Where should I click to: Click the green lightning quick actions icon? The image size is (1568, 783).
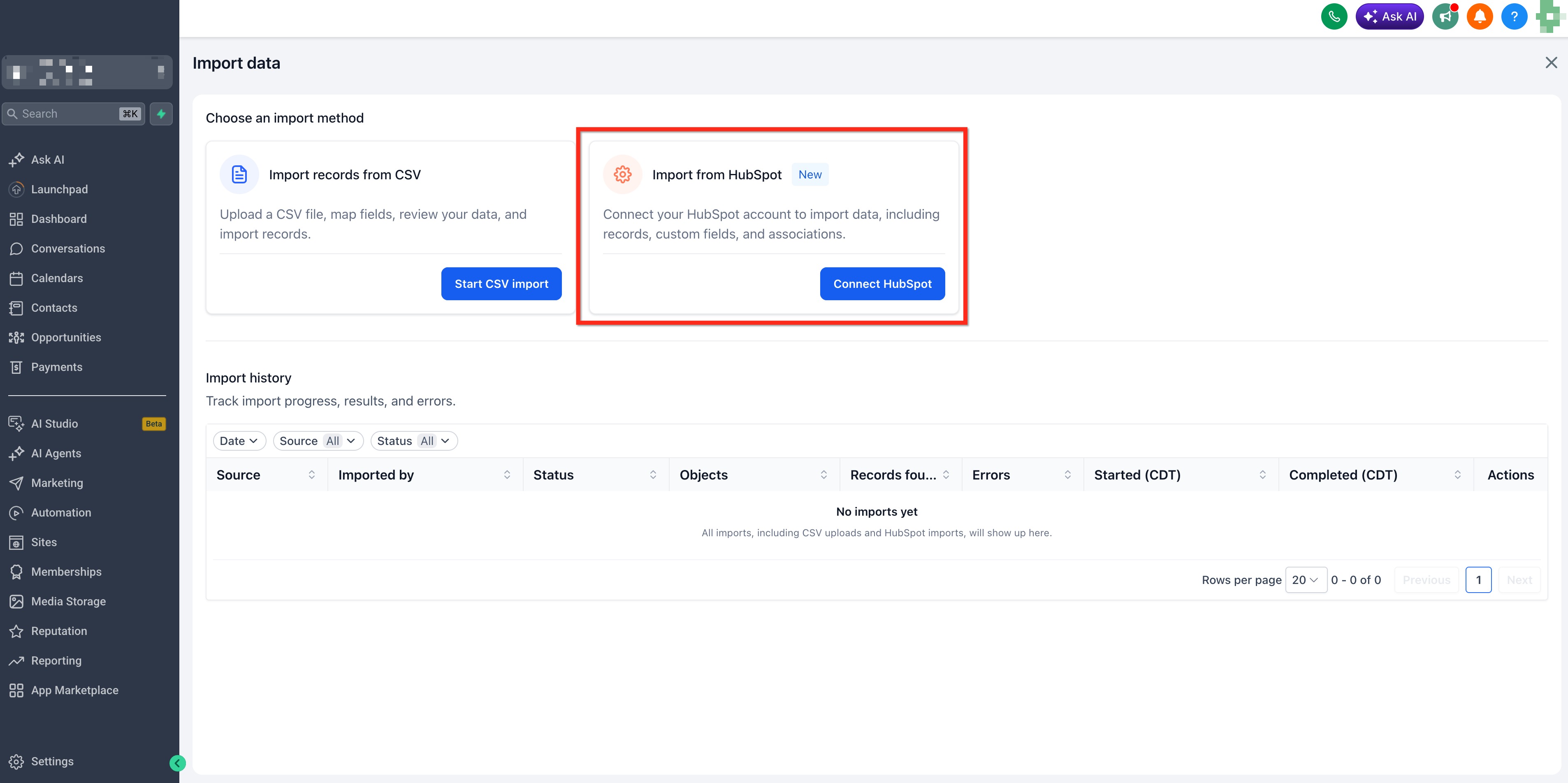[x=161, y=114]
